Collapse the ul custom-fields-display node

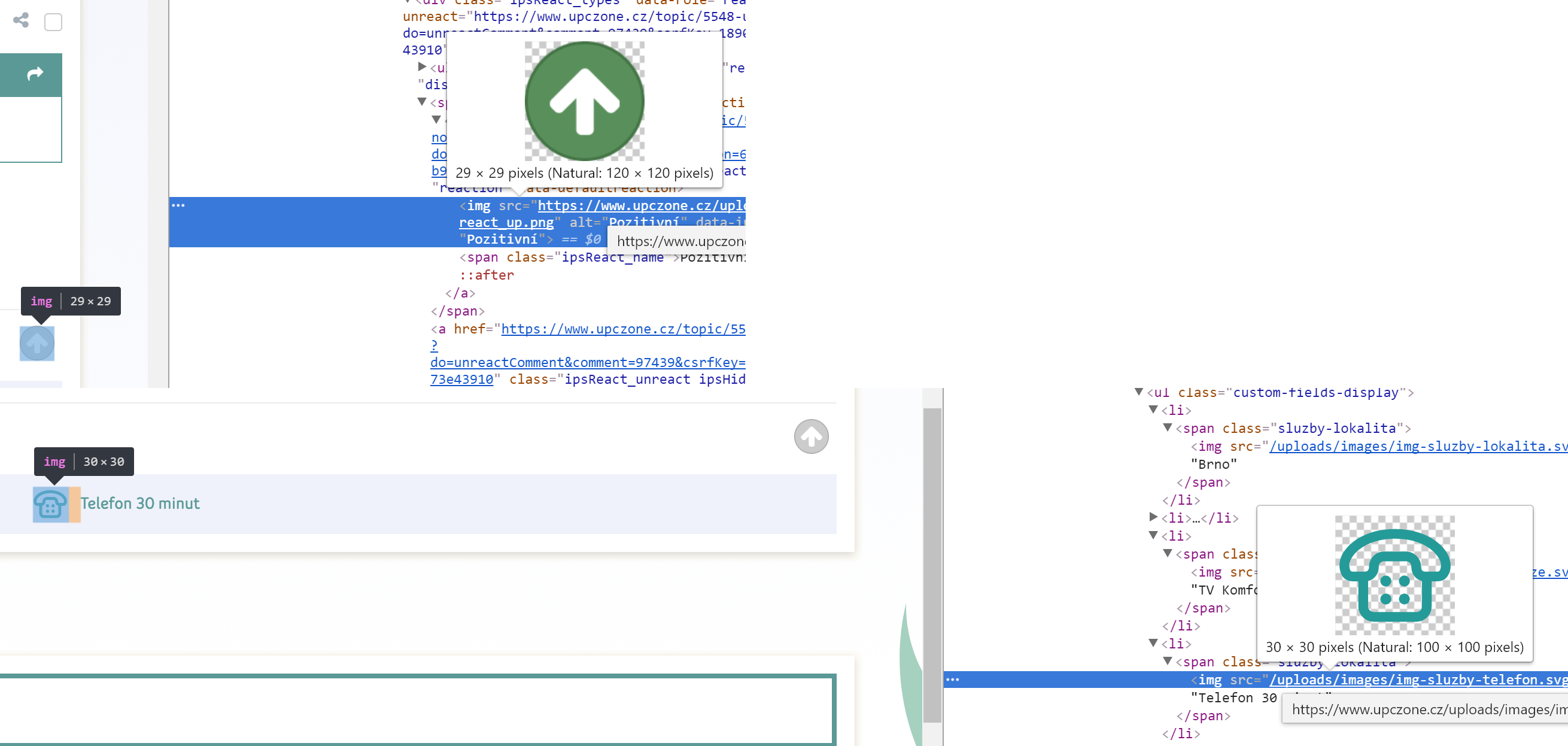click(1138, 392)
